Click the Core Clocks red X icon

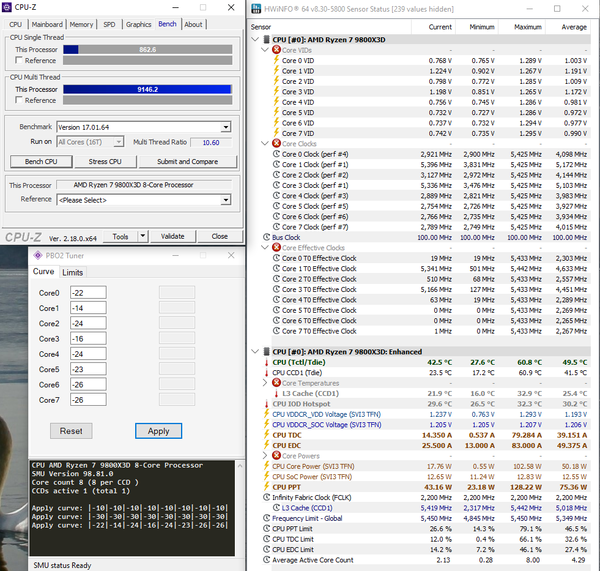coord(276,144)
